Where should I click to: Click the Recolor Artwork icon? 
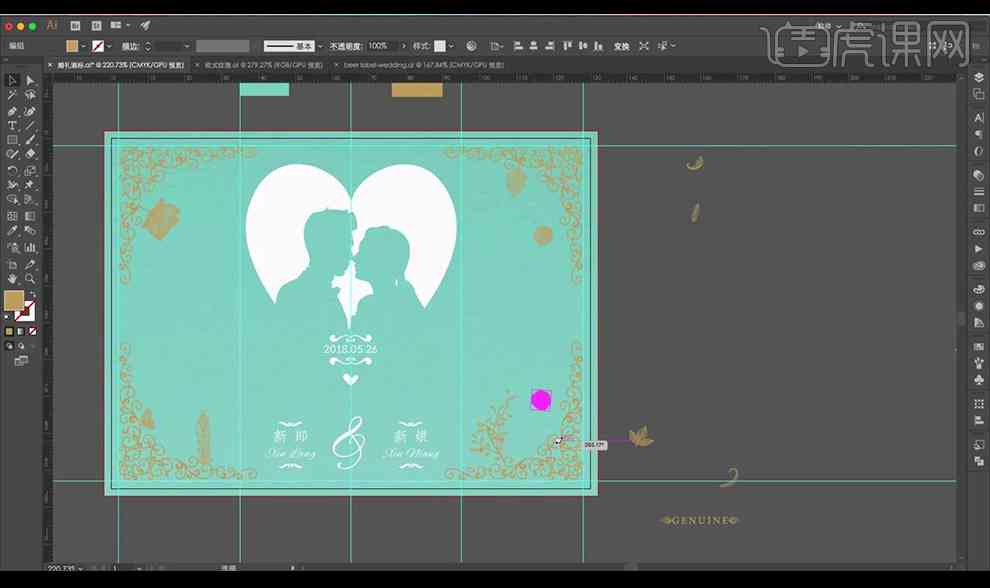coord(471,46)
